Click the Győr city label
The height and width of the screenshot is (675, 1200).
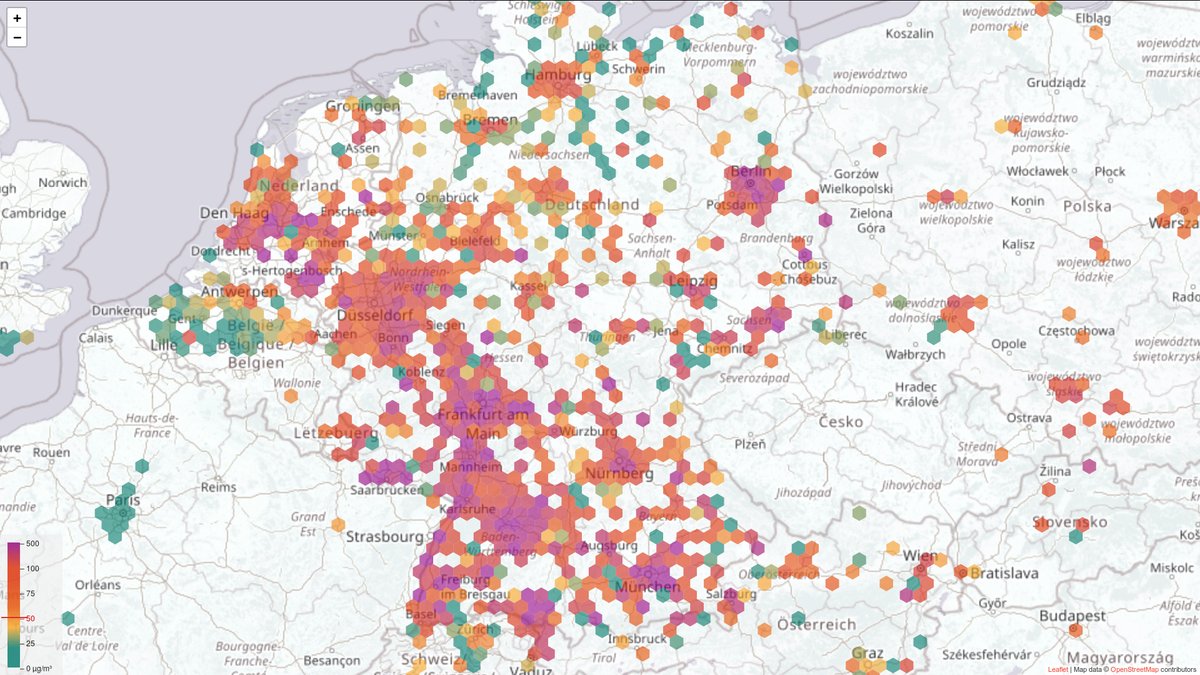click(992, 603)
